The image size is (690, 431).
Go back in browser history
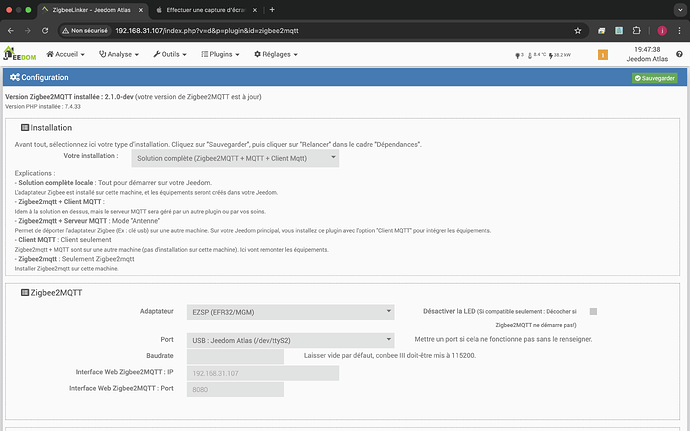(x=11, y=30)
